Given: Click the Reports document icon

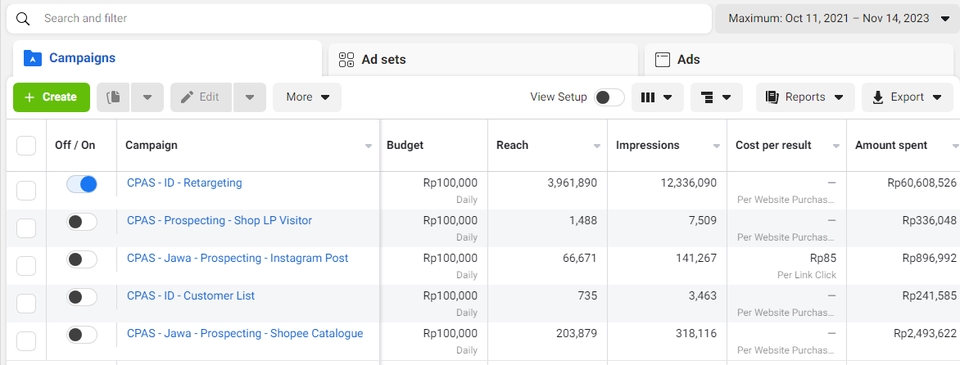Looking at the screenshot, I should 772,97.
